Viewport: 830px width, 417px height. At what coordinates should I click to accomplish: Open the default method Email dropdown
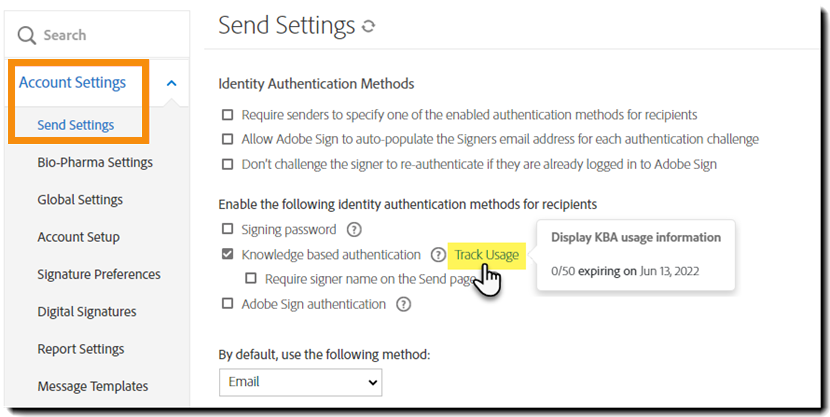tap(300, 381)
